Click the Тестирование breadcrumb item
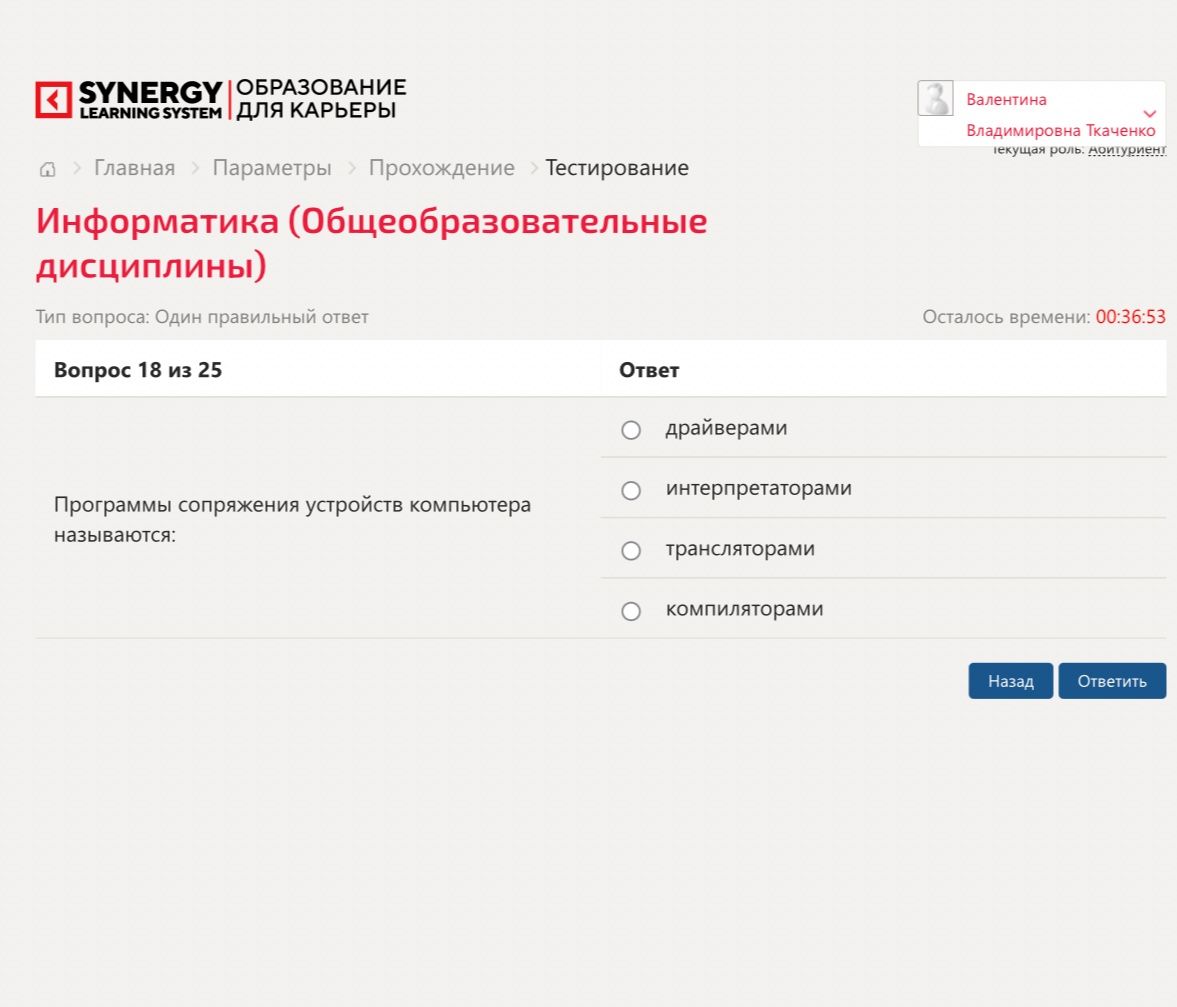 click(617, 168)
